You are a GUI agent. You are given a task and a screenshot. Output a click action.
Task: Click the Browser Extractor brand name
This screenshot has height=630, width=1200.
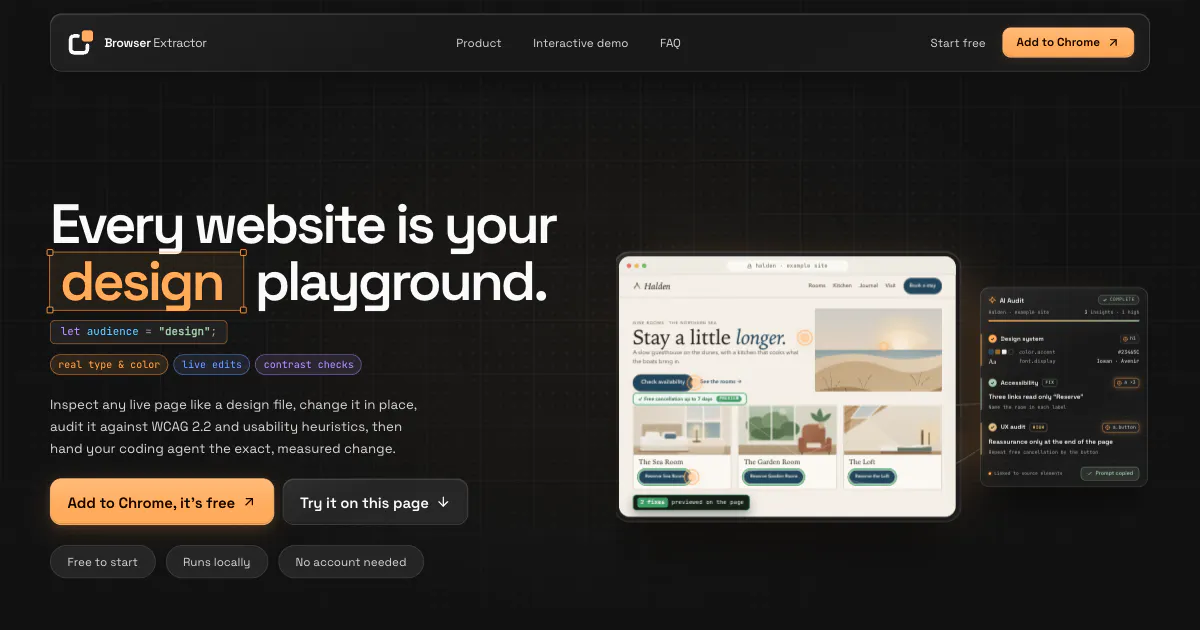[x=155, y=43]
